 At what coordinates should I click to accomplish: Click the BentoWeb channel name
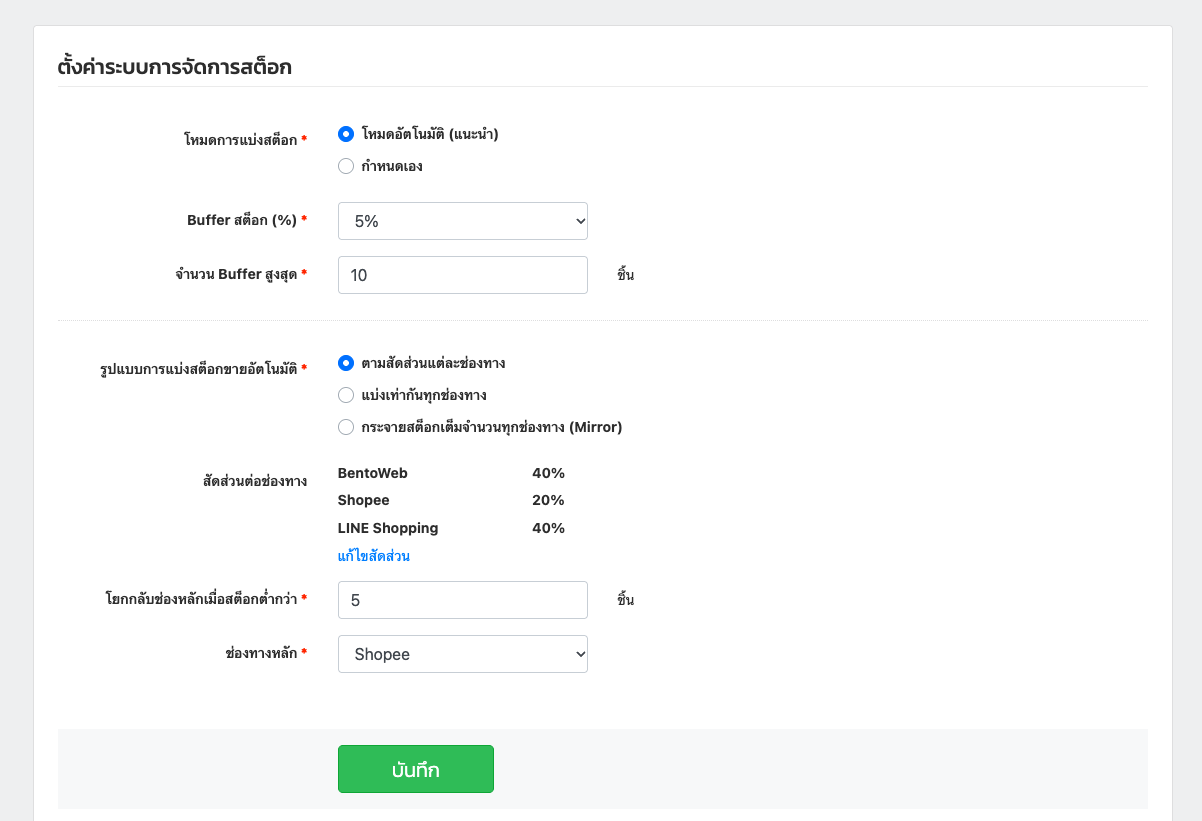click(373, 473)
